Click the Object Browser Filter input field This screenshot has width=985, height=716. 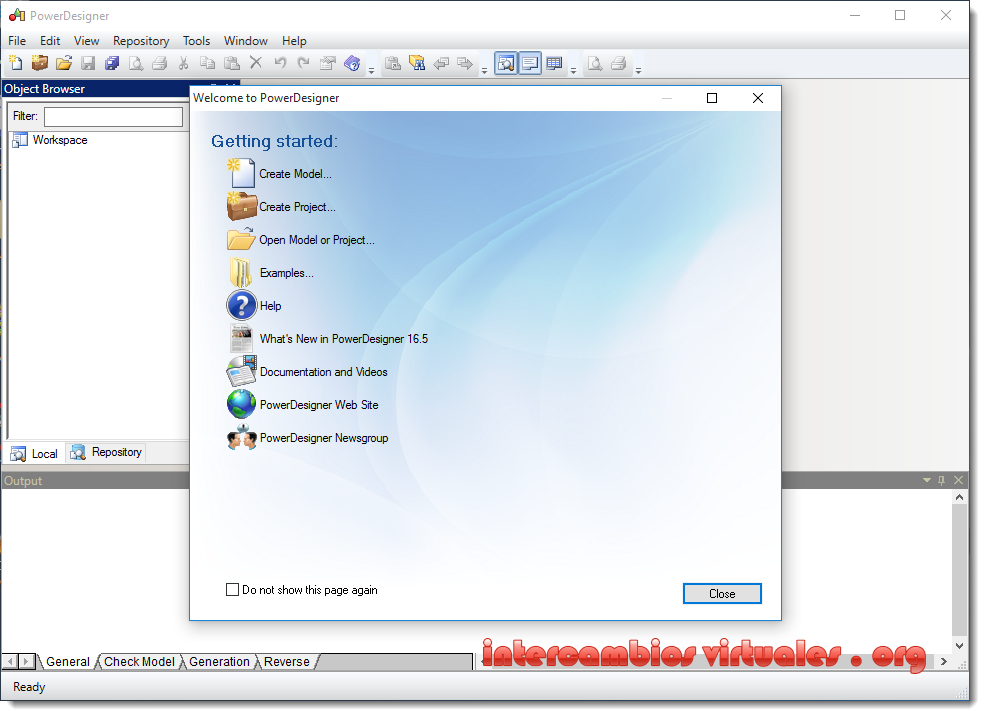(114, 116)
